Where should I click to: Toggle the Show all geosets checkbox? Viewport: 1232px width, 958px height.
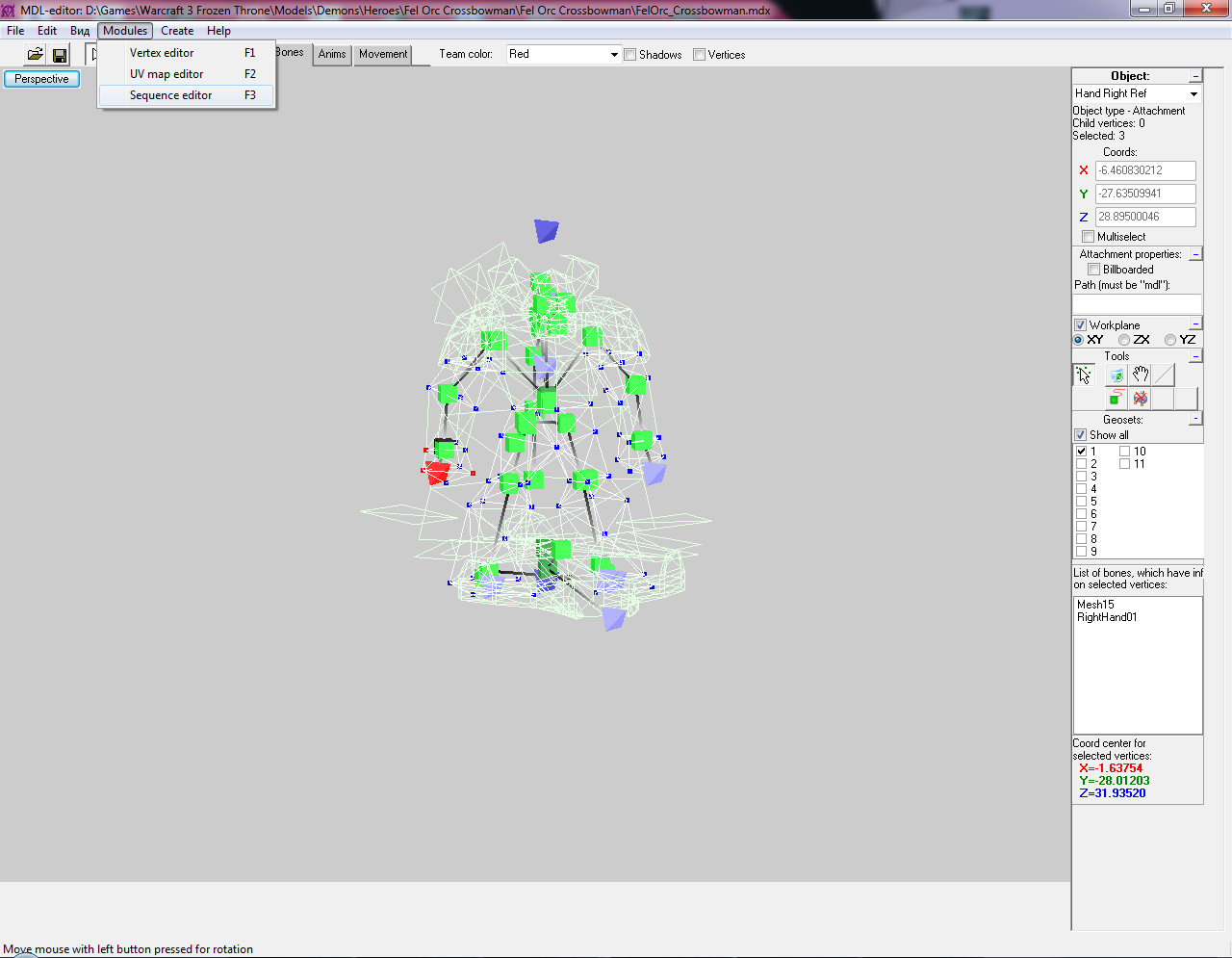[x=1080, y=435]
